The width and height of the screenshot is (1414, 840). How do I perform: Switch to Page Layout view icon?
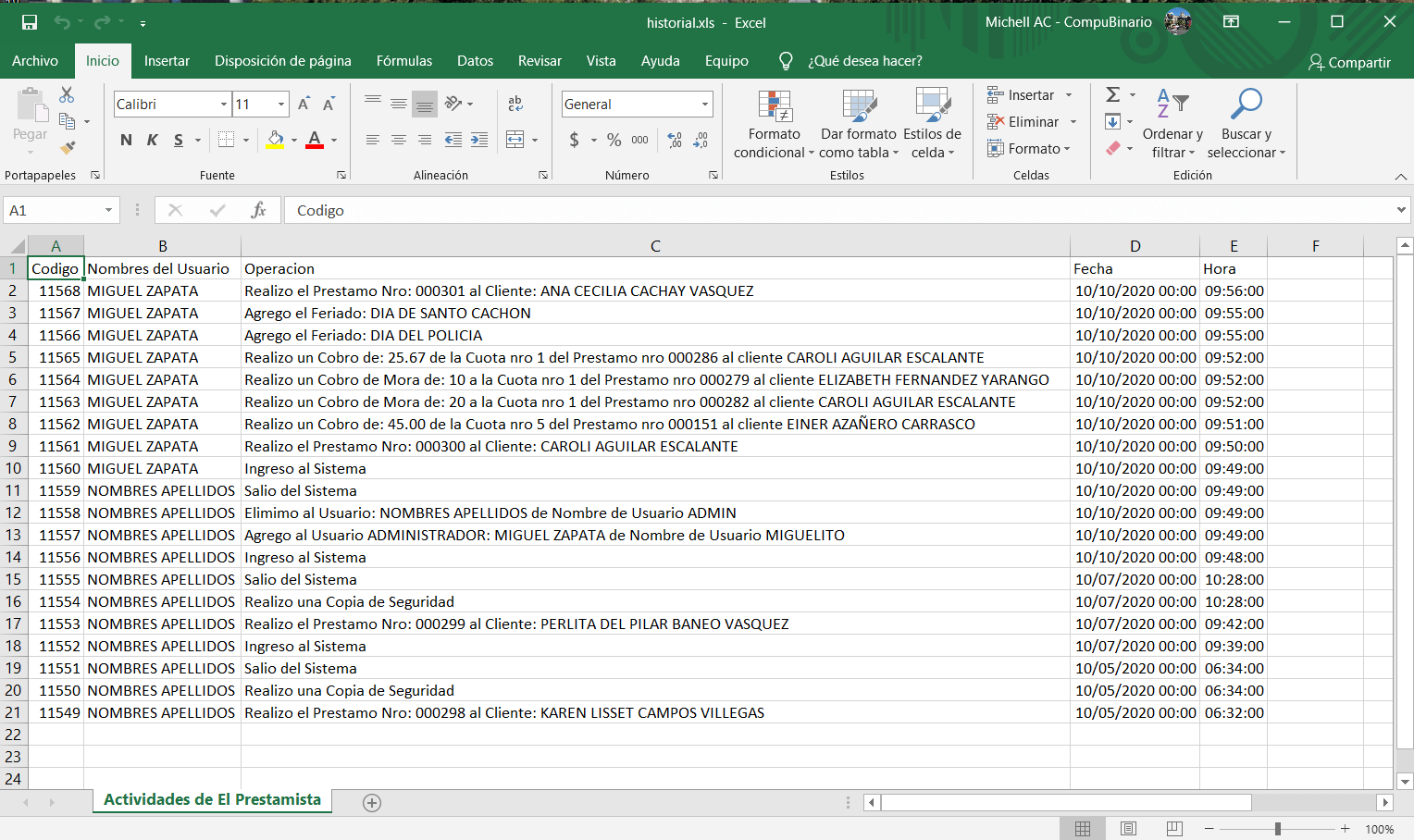point(1128,829)
